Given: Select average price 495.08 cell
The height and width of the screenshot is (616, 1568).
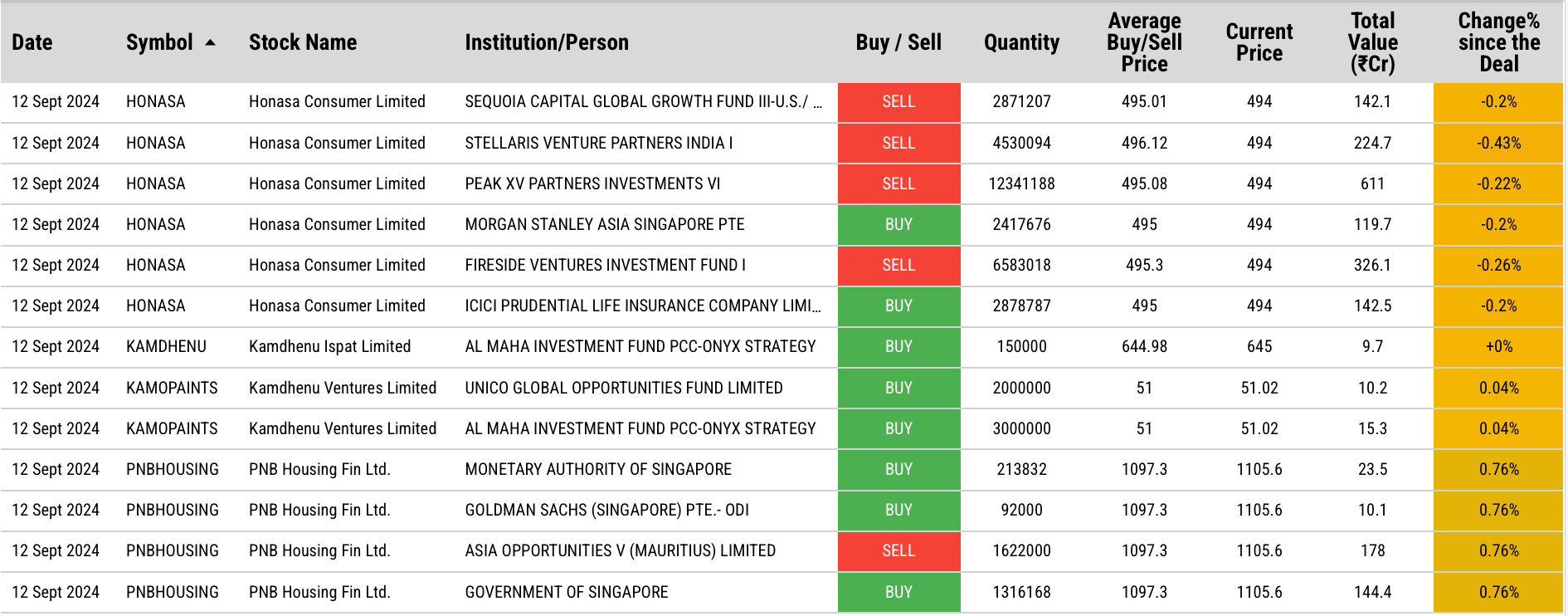Looking at the screenshot, I should tap(1144, 183).
